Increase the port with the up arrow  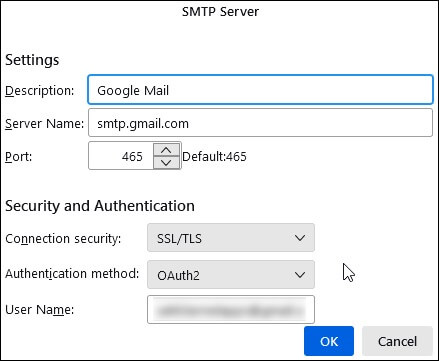coord(166,150)
